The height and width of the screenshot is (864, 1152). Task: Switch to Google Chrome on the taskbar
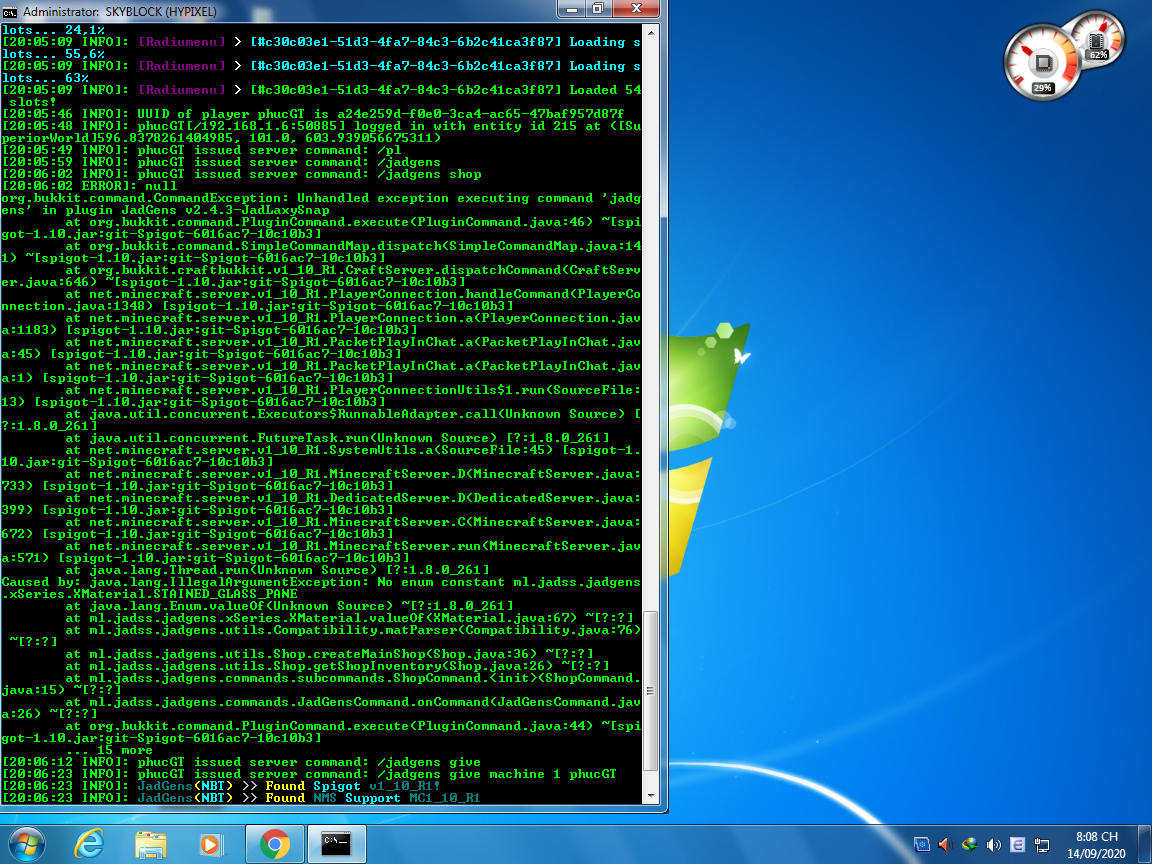pos(274,844)
